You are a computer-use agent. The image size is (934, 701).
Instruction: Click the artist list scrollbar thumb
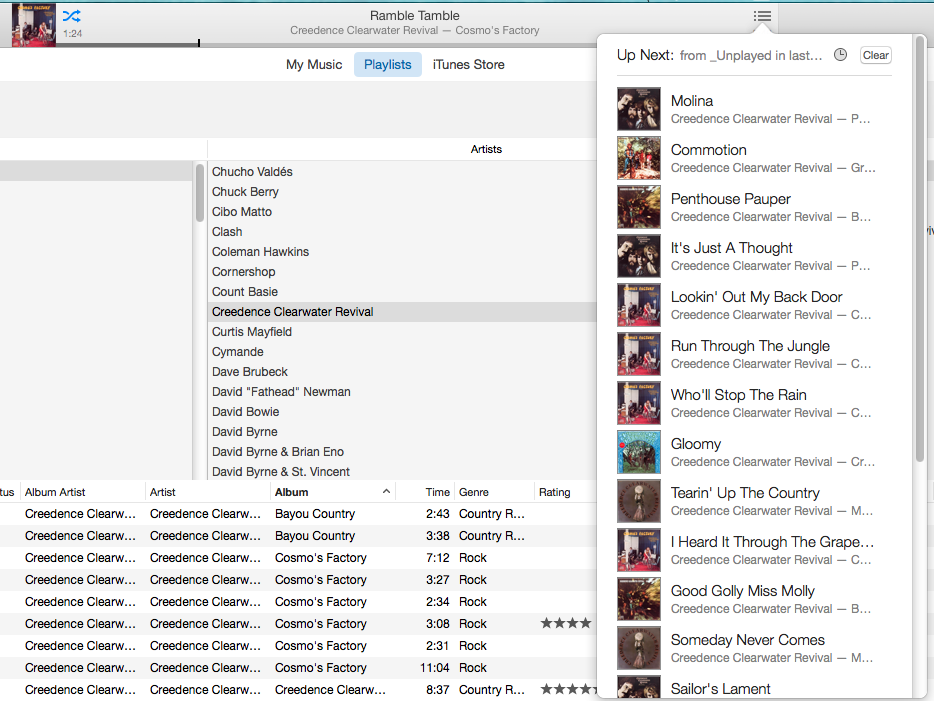[200, 192]
